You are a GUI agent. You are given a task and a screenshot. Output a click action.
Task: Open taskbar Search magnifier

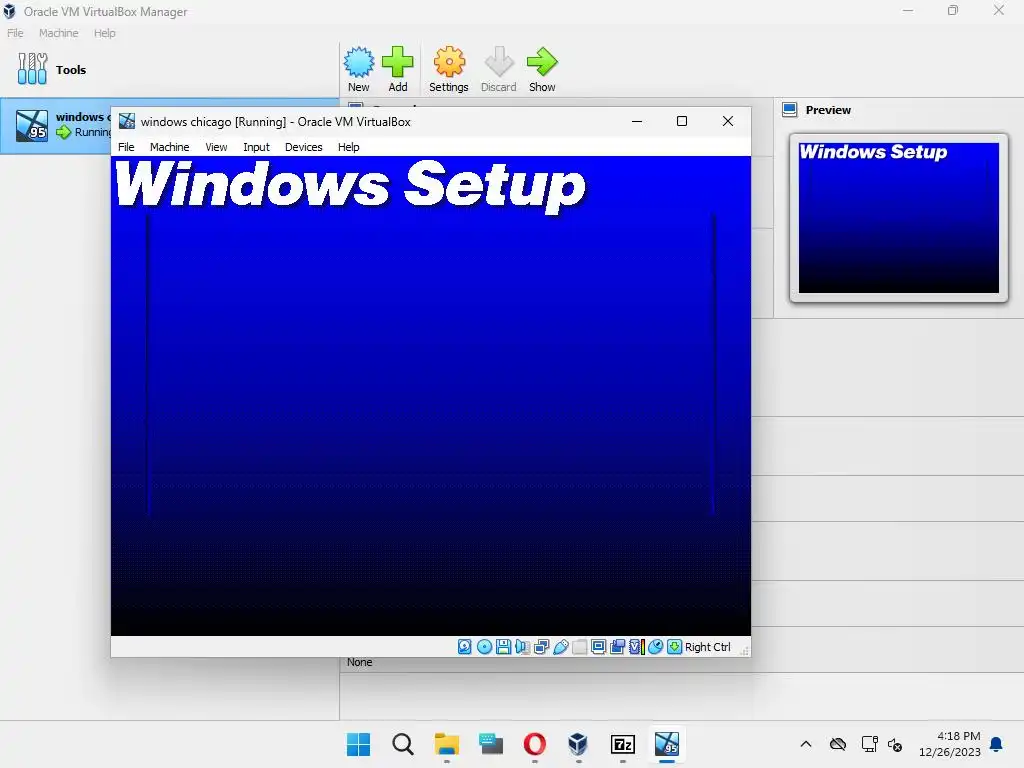pos(403,744)
